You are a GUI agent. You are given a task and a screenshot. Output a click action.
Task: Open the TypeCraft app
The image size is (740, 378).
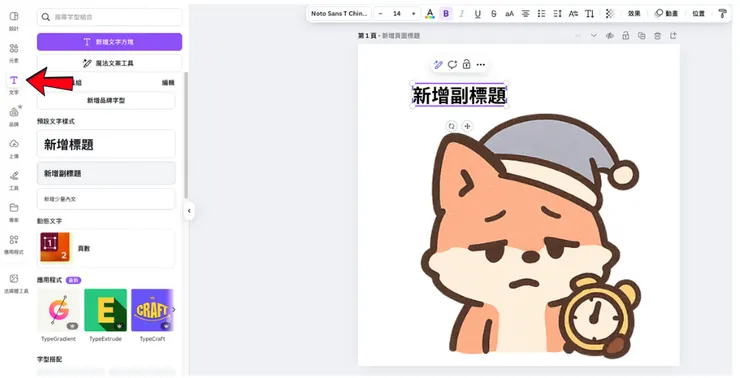pyautogui.click(x=152, y=311)
